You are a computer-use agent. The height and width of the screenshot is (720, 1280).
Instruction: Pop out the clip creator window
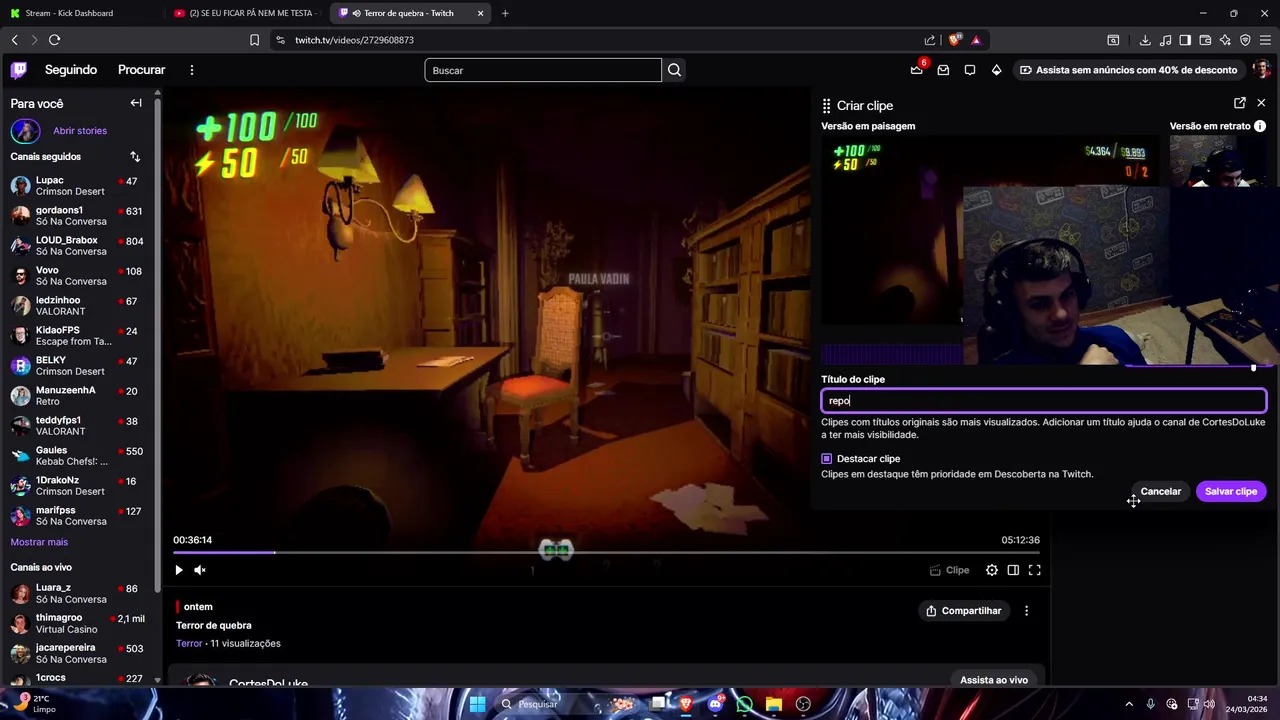[1240, 103]
